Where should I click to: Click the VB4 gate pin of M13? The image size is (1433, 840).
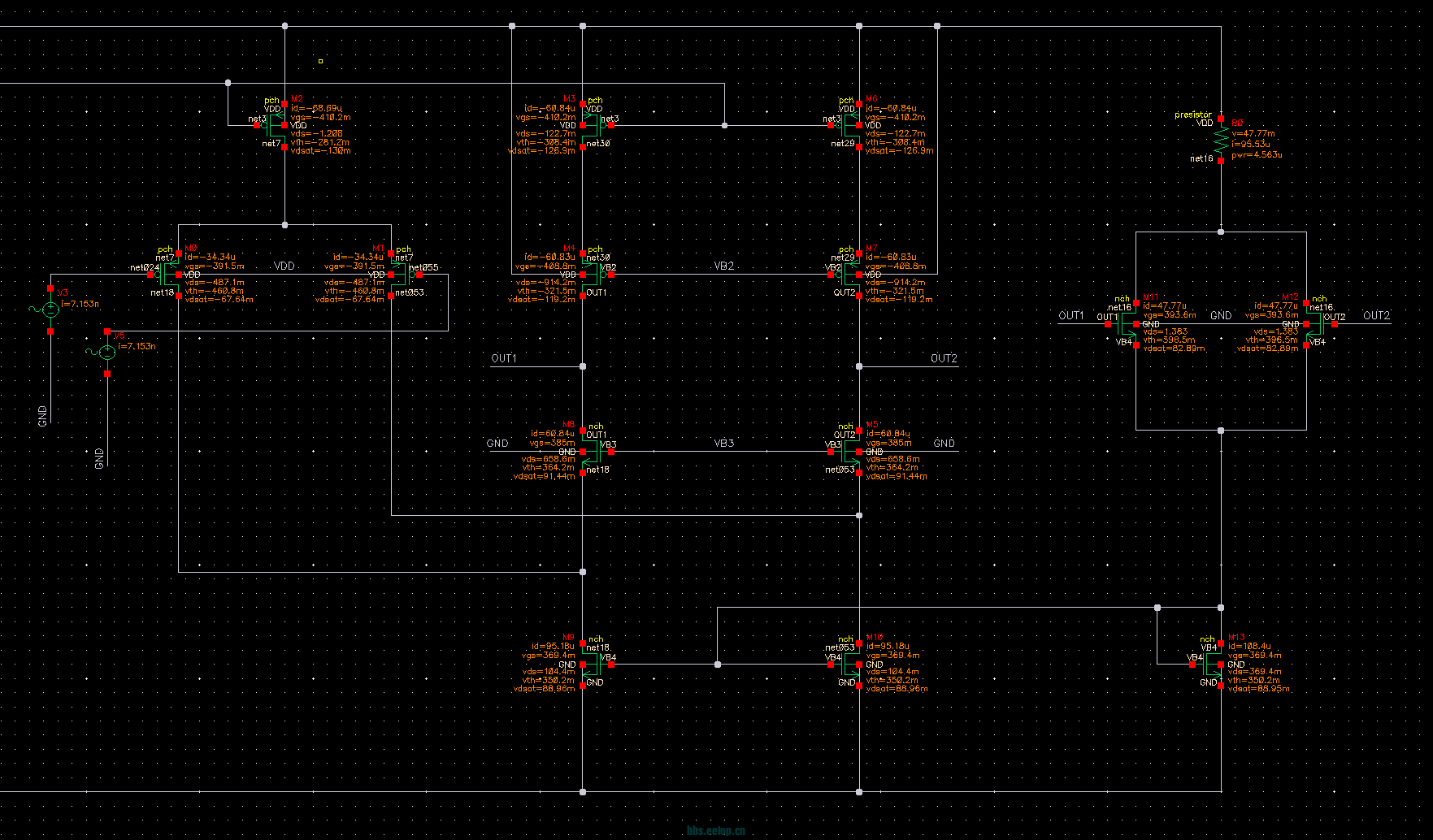click(1193, 664)
